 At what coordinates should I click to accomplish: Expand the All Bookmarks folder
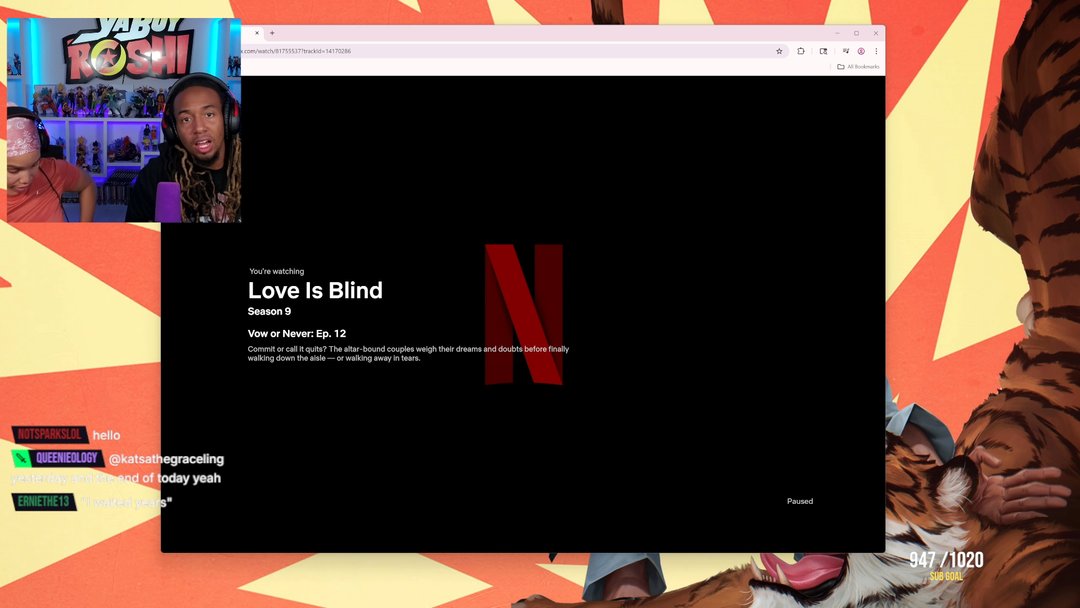coord(858,67)
